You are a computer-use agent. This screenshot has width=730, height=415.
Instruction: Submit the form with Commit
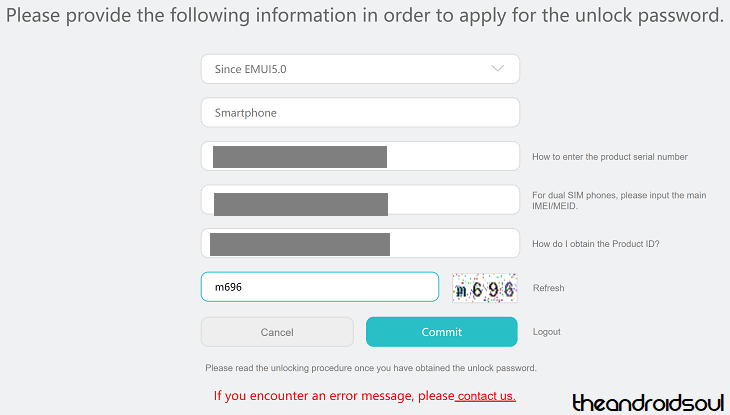pos(441,332)
